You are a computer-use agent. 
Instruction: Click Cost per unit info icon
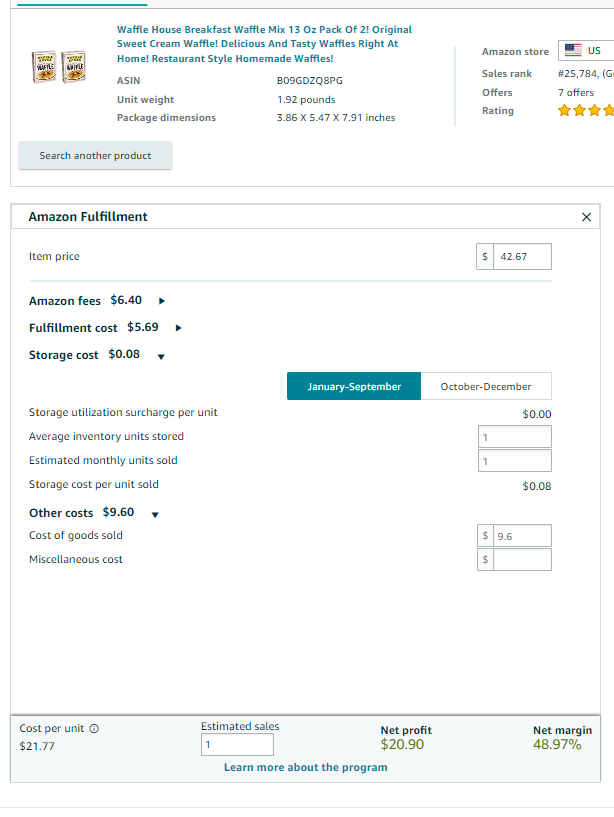(94, 728)
